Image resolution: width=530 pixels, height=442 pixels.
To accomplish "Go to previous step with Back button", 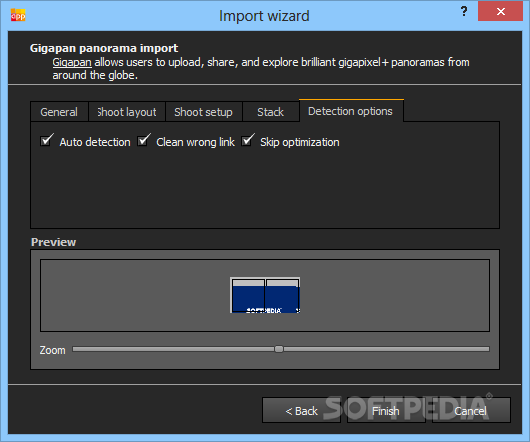I will [301, 410].
